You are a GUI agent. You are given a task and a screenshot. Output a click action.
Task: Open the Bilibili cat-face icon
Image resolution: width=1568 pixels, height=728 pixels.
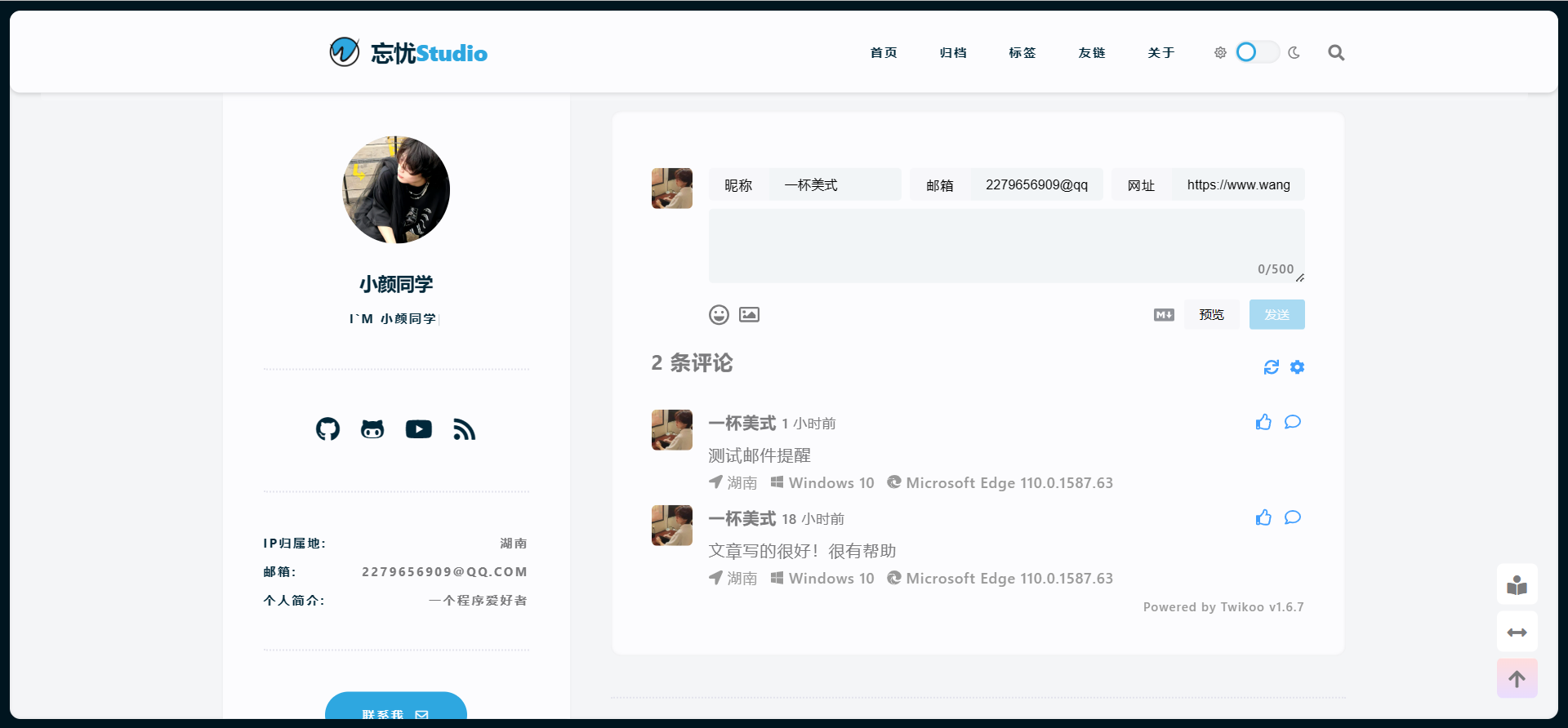pyautogui.click(x=372, y=428)
